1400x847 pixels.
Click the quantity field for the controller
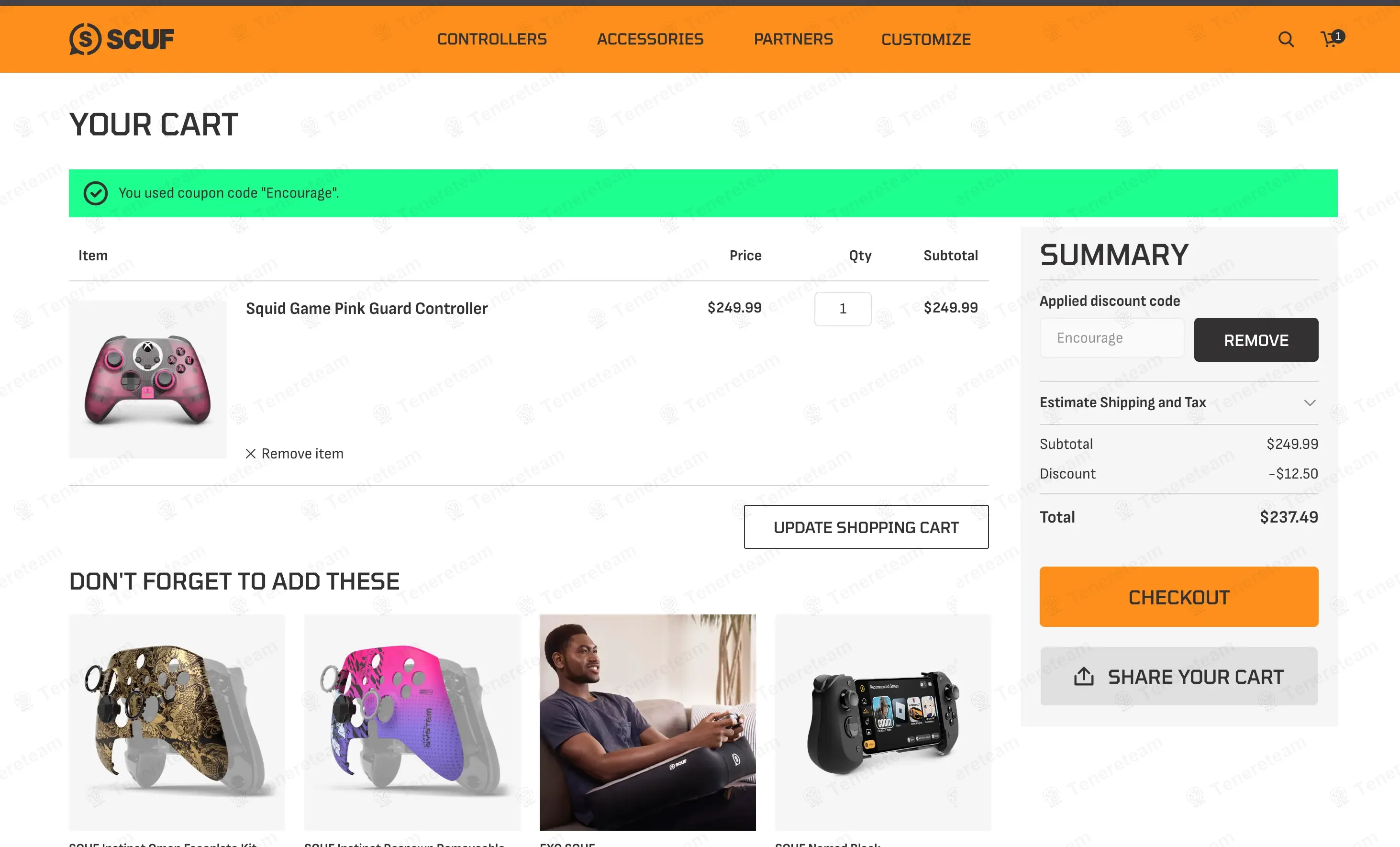tap(843, 309)
